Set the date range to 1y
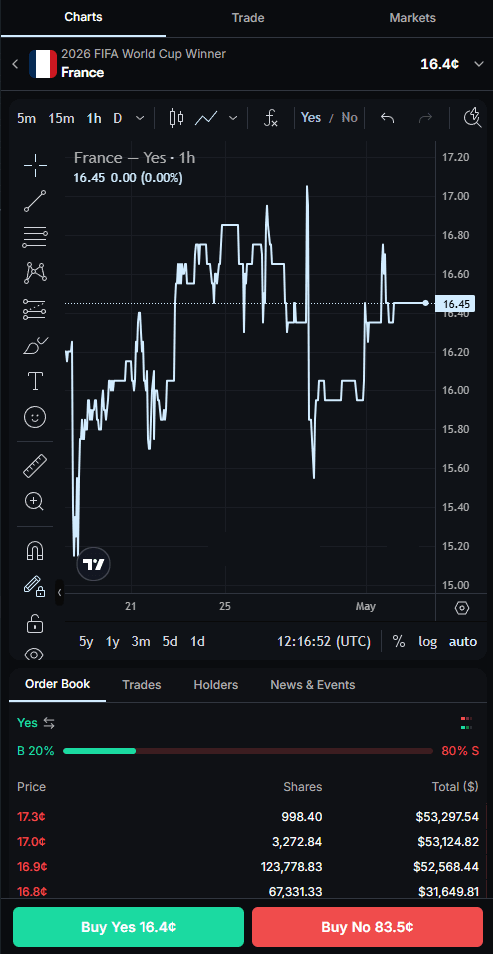 click(113, 641)
